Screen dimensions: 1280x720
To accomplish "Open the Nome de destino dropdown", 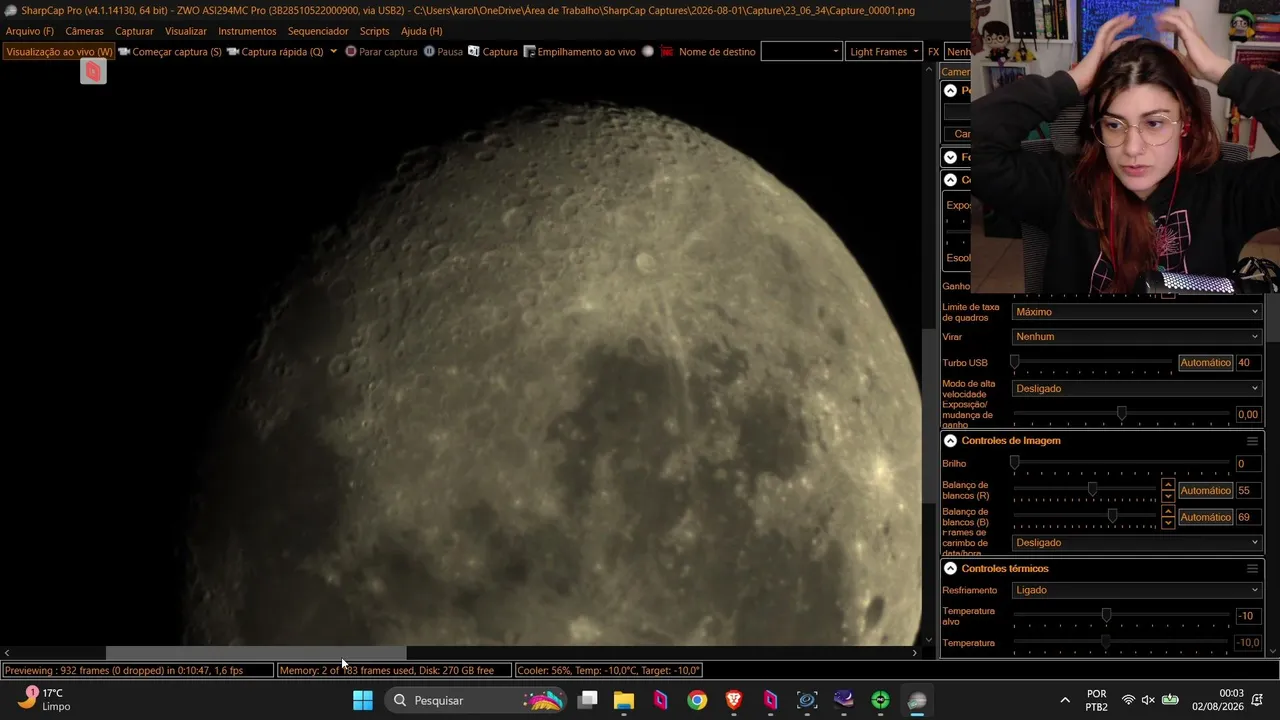I will click(801, 51).
